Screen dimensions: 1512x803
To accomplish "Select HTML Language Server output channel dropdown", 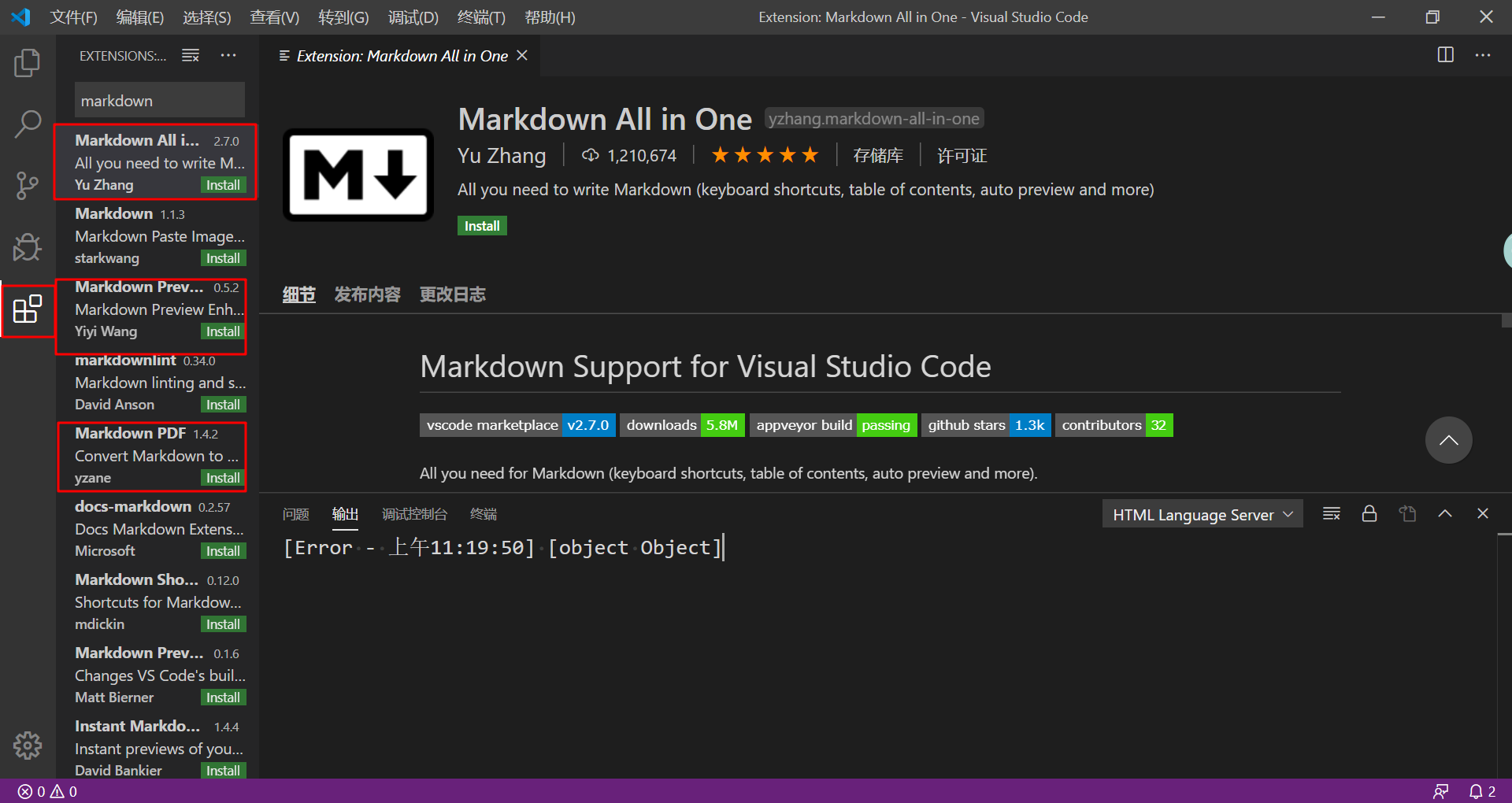I will [1203, 514].
